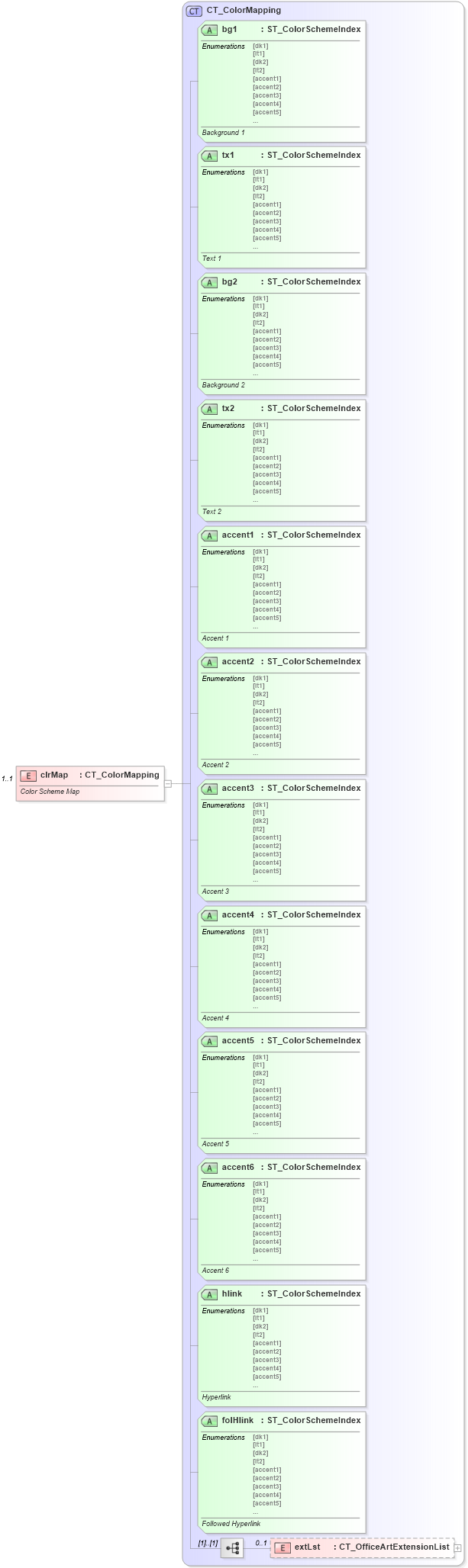The width and height of the screenshot is (468, 1568).
Task: Select the accent2 attribute name
Action: click(x=238, y=661)
